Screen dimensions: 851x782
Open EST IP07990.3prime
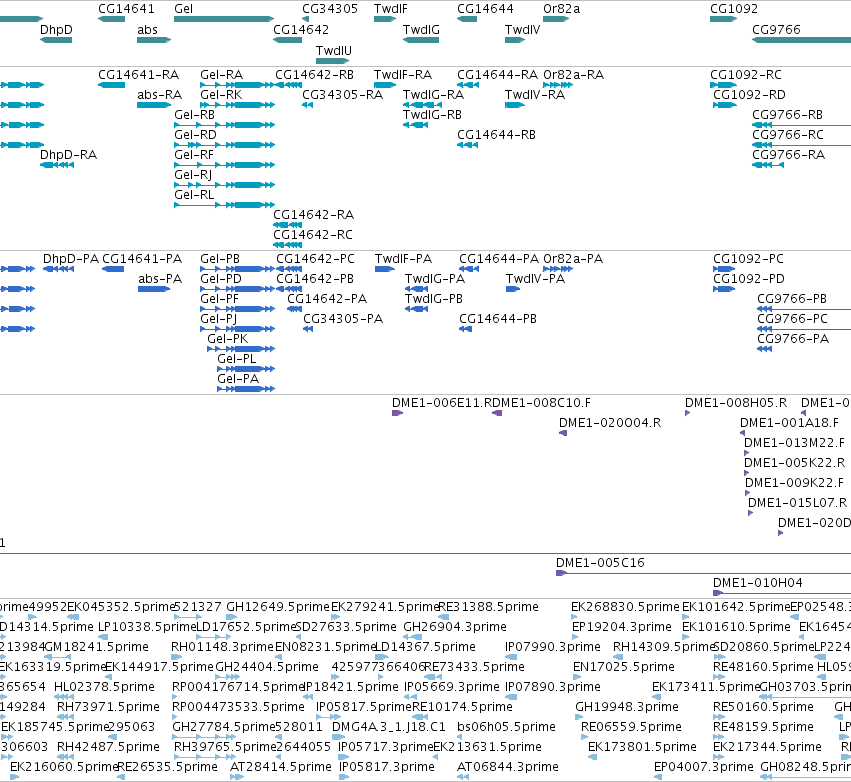point(552,647)
